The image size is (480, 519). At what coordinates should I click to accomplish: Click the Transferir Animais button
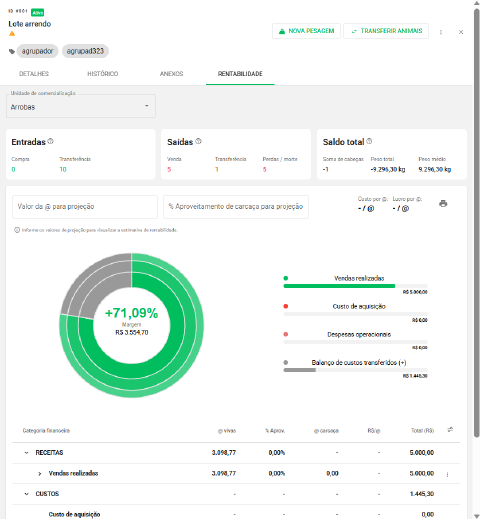(x=386, y=31)
